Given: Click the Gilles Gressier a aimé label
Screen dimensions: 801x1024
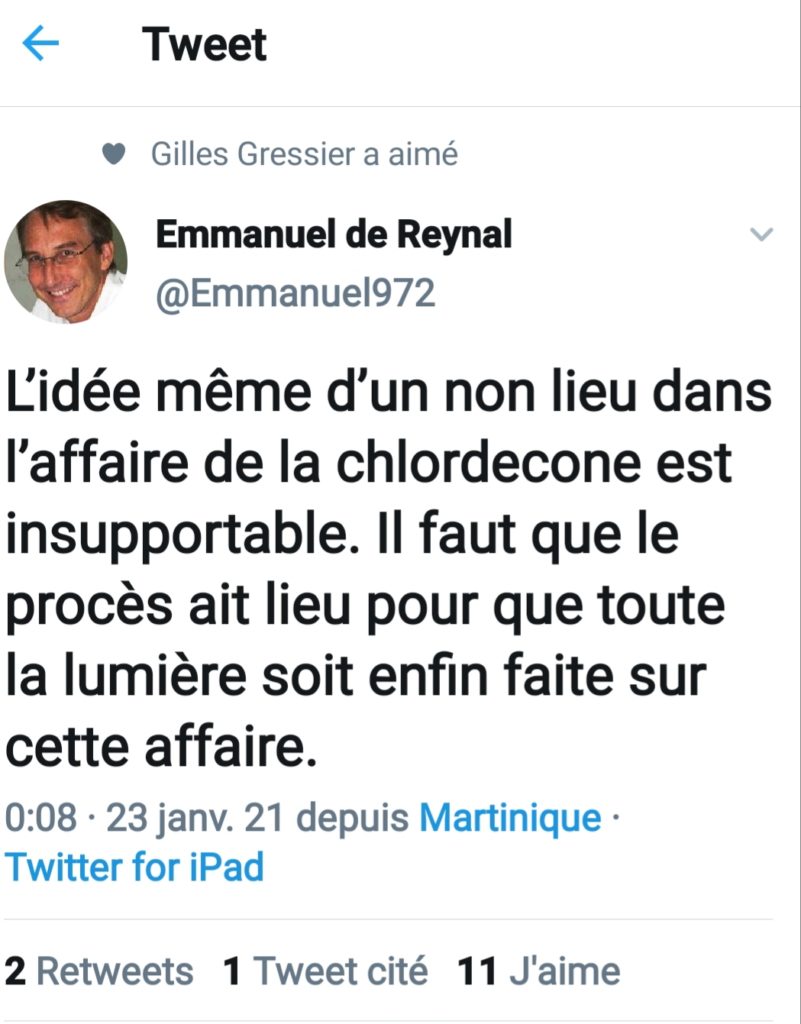Looking at the screenshot, I should pyautogui.click(x=304, y=154).
